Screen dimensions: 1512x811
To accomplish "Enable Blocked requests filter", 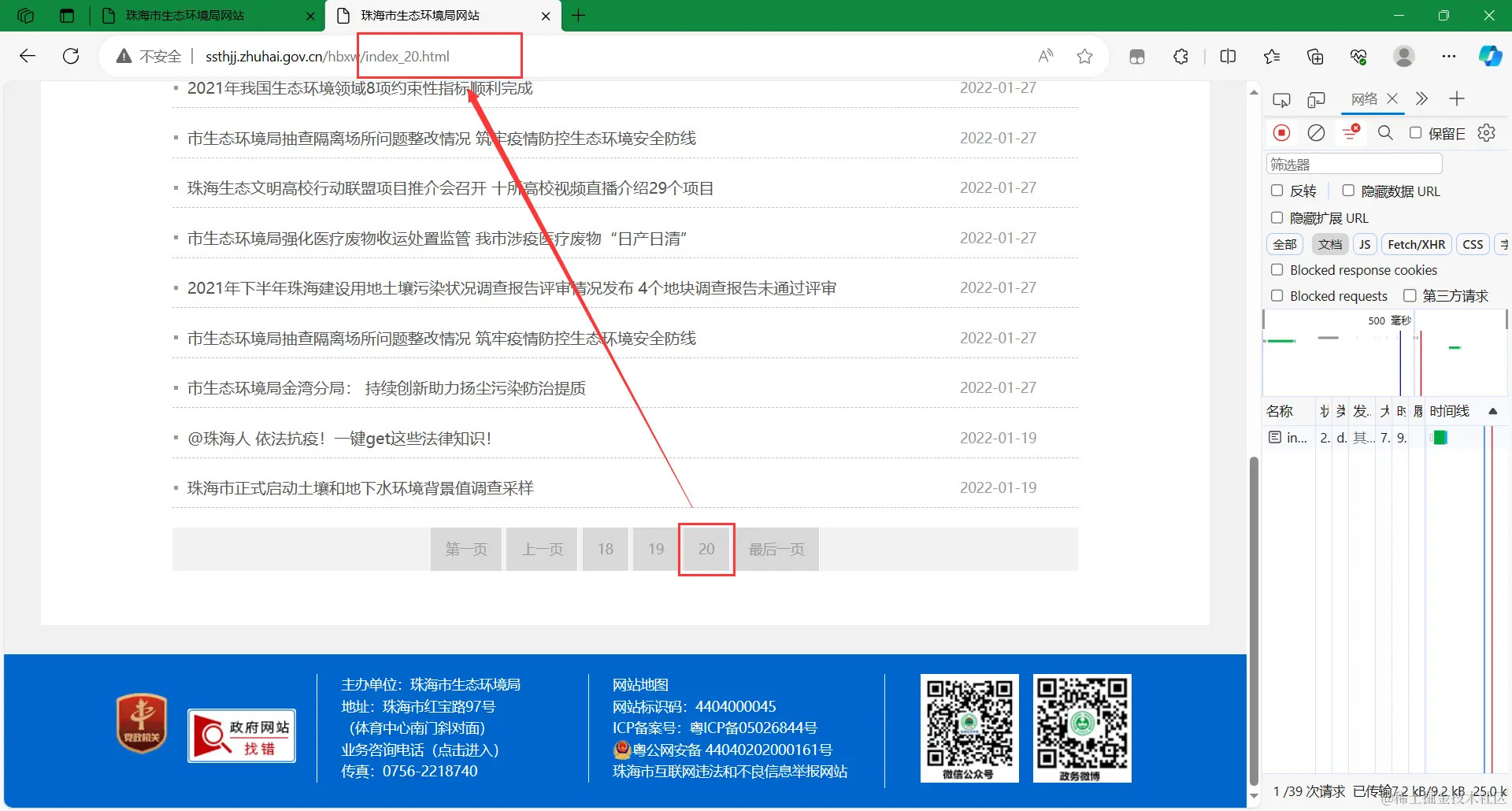I will pyautogui.click(x=1277, y=296).
